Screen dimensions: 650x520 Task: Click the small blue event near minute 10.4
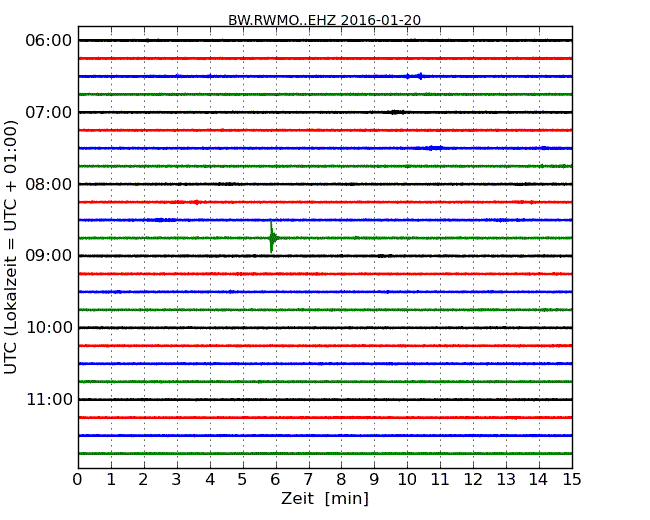[420, 76]
